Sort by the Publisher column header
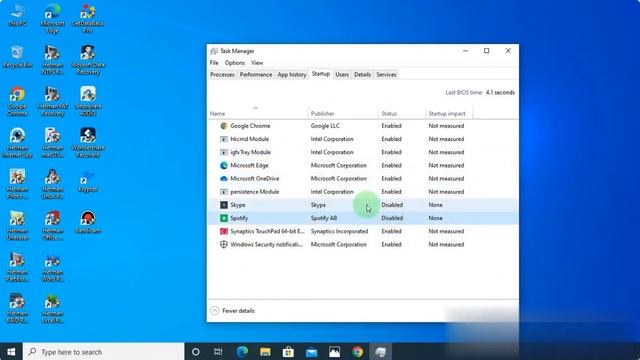This screenshot has width=640, height=360. click(x=343, y=113)
